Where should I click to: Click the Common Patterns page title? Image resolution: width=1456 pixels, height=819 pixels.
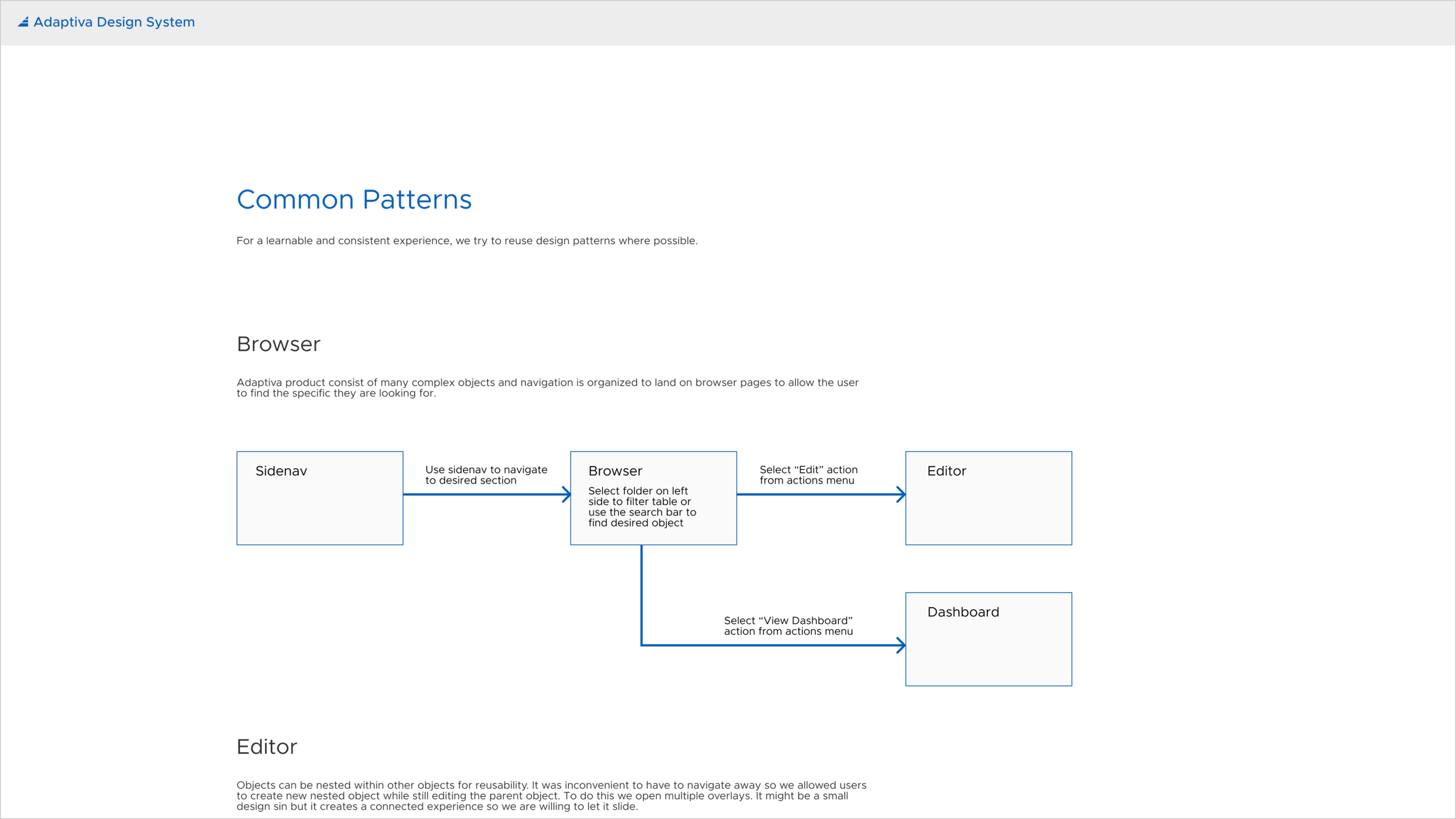click(x=354, y=200)
